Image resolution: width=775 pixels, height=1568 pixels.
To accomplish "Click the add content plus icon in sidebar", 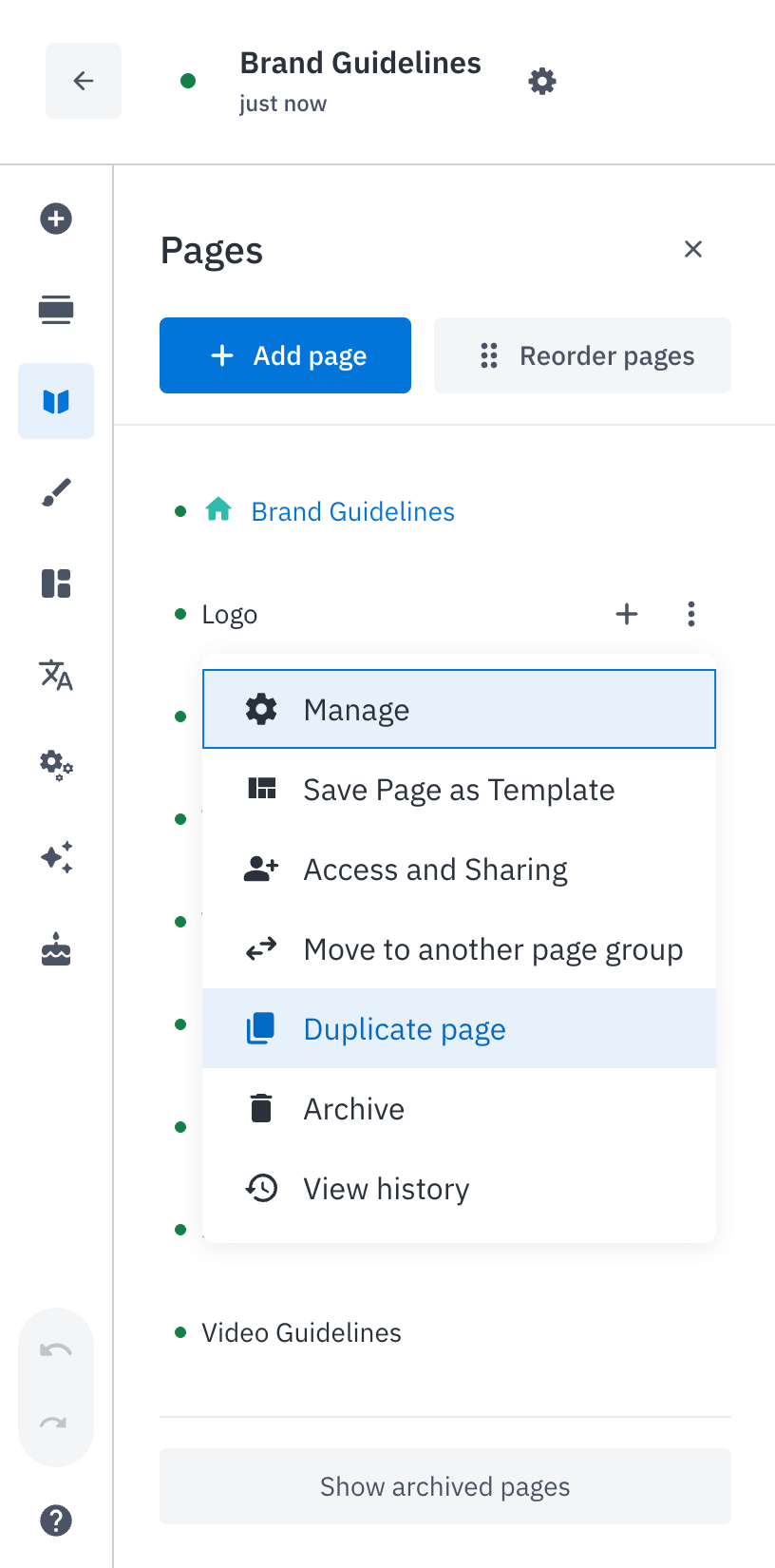I will (x=56, y=219).
